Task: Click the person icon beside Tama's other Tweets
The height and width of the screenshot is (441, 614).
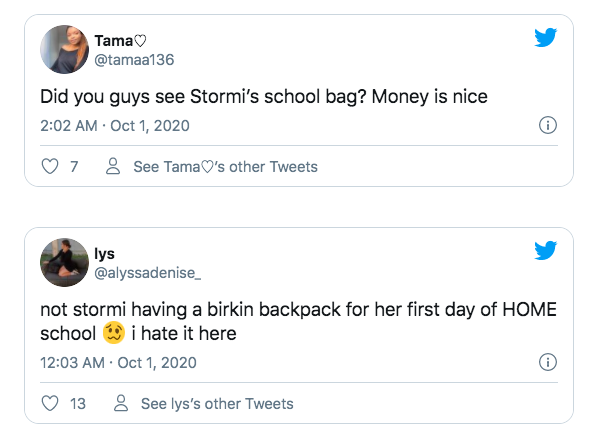Action: 113,167
